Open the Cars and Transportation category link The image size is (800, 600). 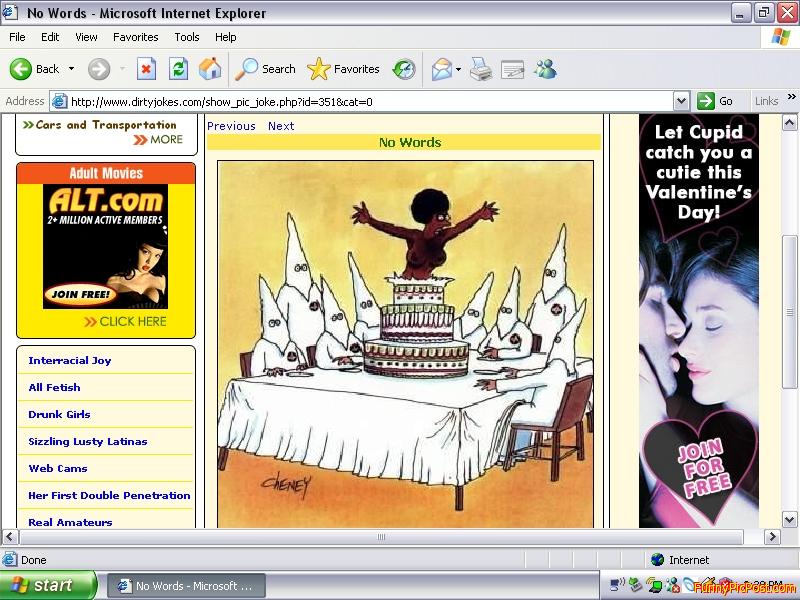pos(106,125)
